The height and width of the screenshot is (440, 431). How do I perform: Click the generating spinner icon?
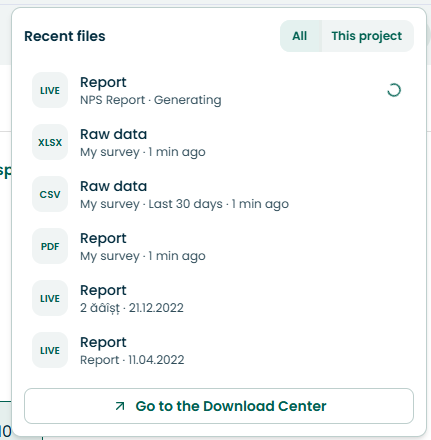(394, 90)
